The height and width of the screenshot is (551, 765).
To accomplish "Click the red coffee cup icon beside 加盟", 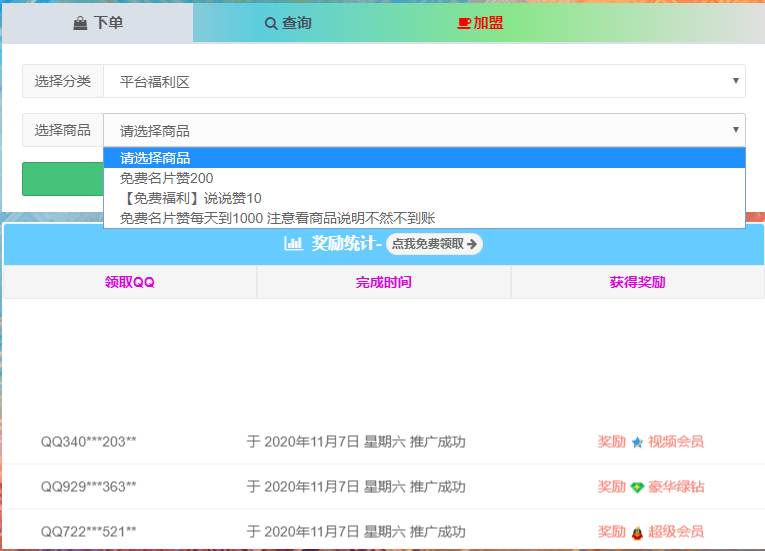I will pos(464,23).
